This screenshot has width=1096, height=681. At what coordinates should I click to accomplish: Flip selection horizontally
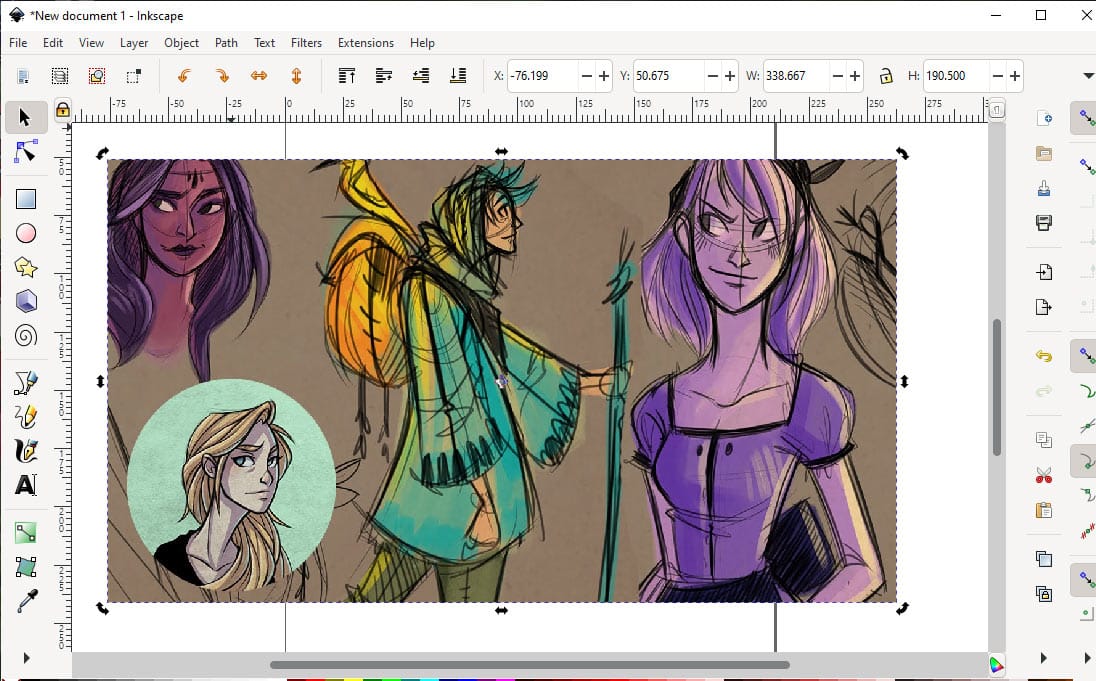pyautogui.click(x=259, y=76)
